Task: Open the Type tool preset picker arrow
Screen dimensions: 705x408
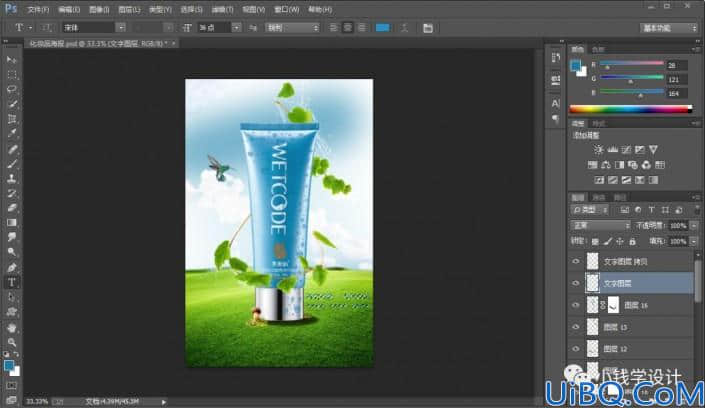Action: pos(30,28)
